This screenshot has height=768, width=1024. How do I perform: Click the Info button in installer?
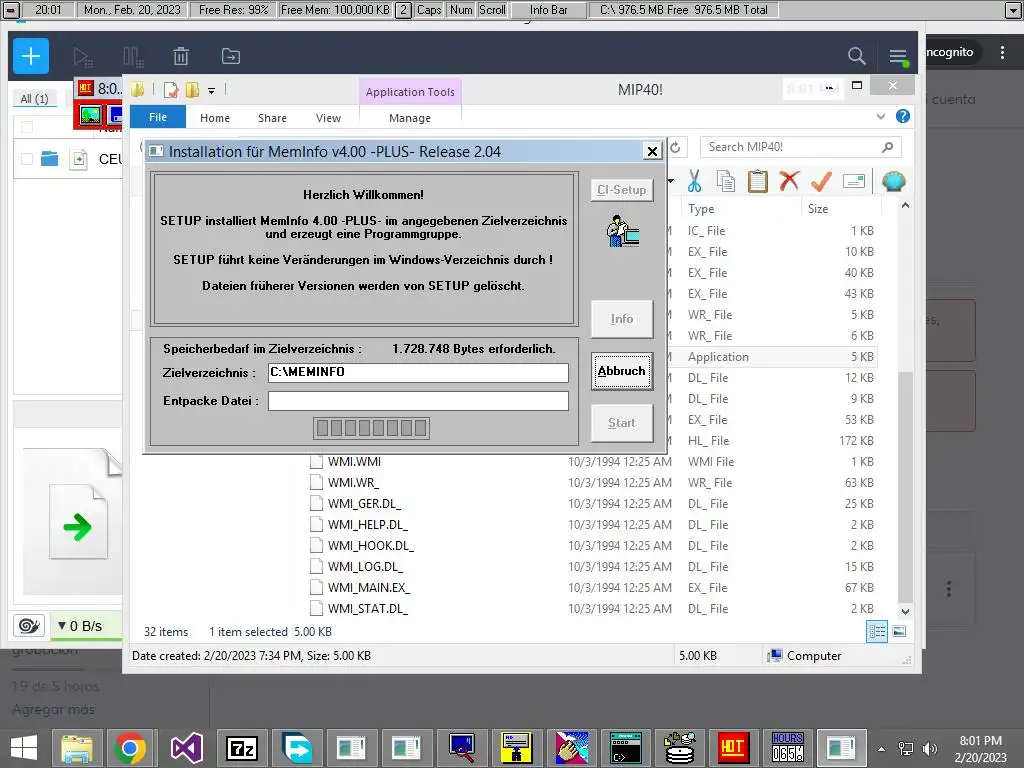622,319
